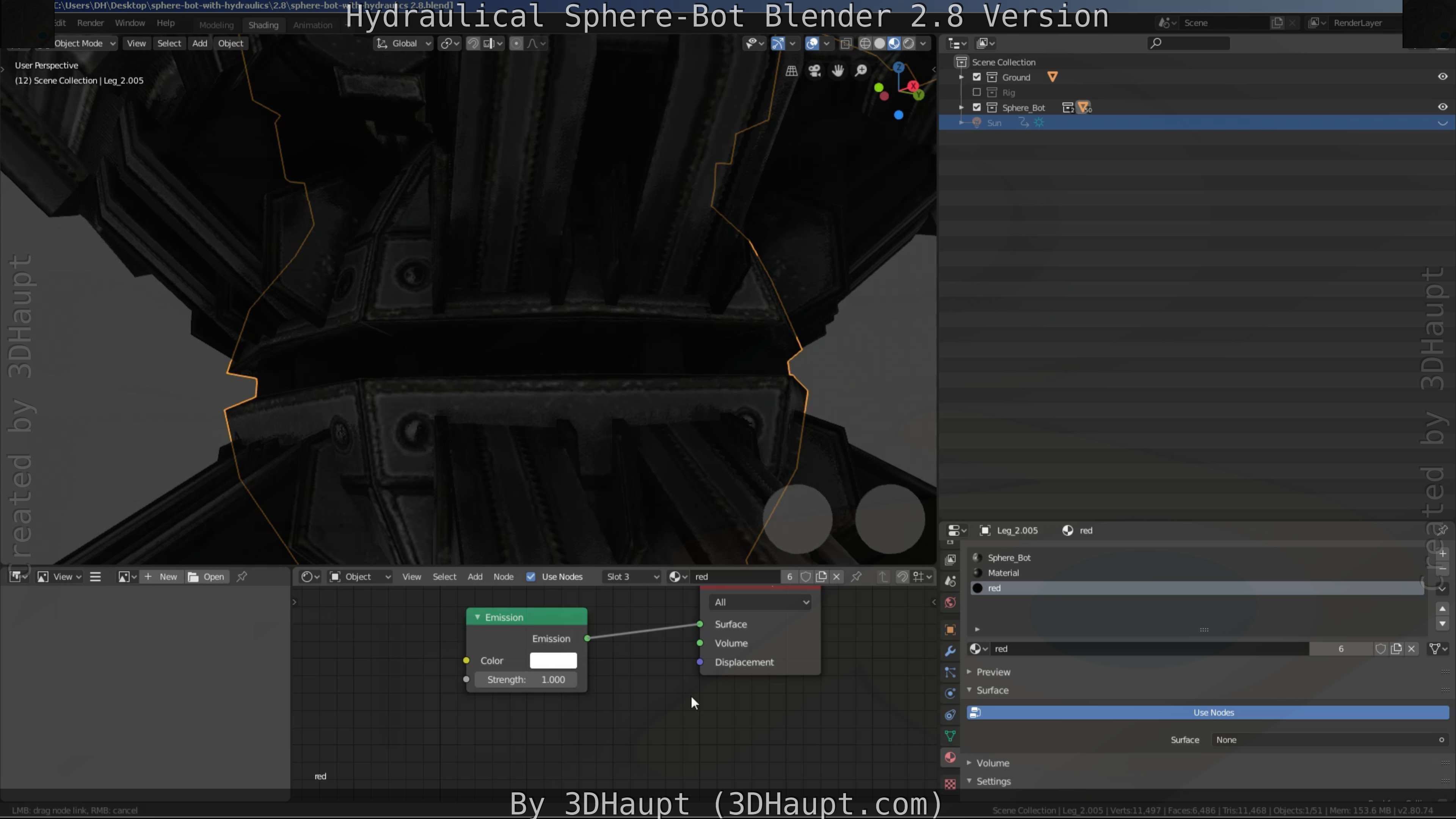Toggle X-ray mode in viewport

coord(846,44)
